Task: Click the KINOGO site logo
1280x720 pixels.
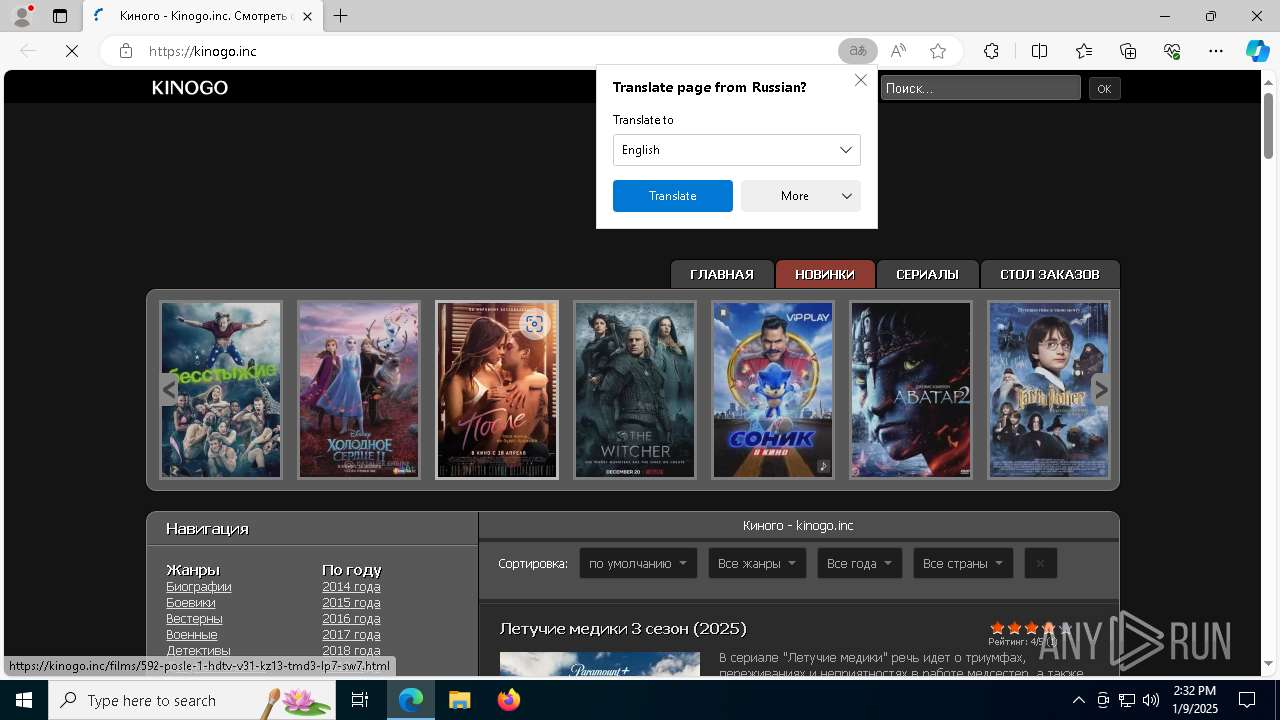Action: pyautogui.click(x=190, y=88)
